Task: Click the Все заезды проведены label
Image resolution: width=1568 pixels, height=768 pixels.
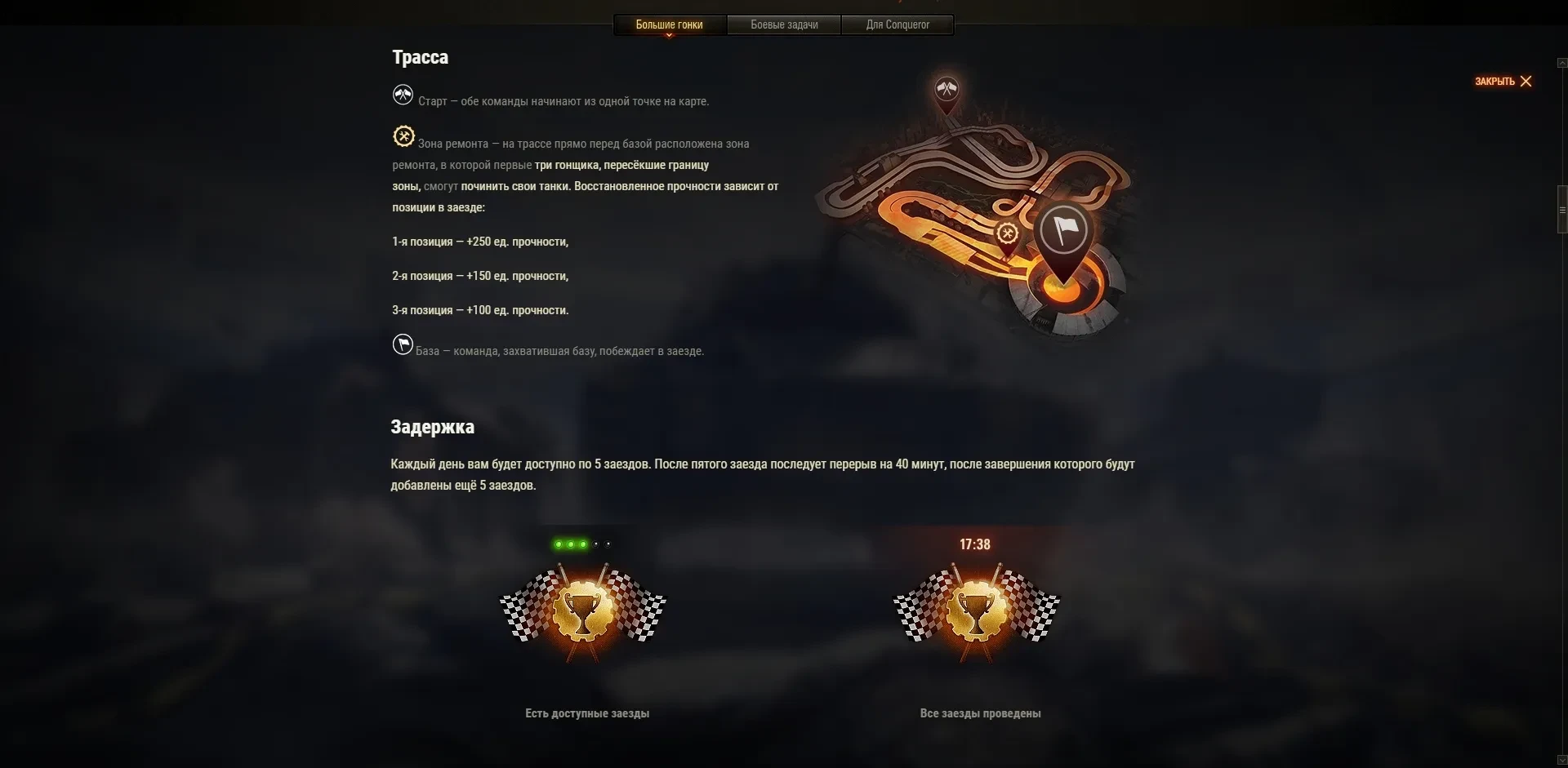Action: [x=980, y=713]
